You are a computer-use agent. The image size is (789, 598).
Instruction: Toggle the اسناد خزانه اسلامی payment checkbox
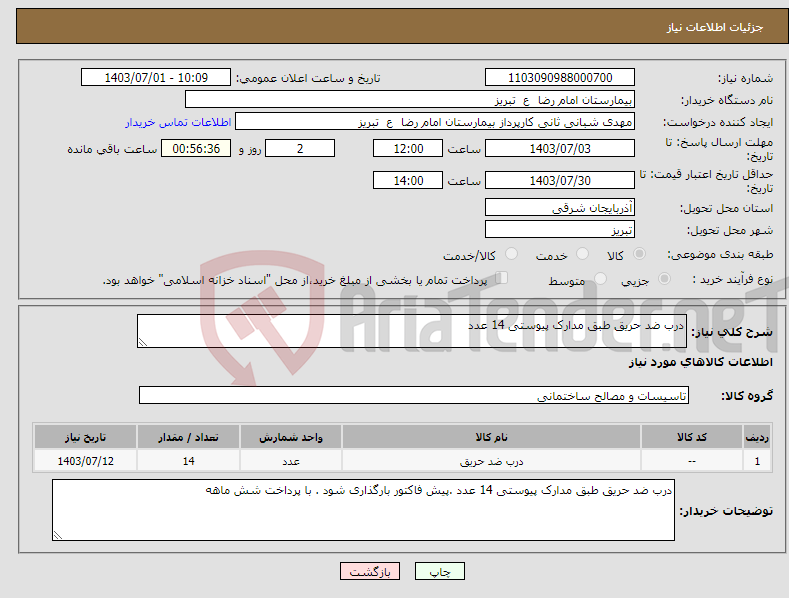(501, 278)
